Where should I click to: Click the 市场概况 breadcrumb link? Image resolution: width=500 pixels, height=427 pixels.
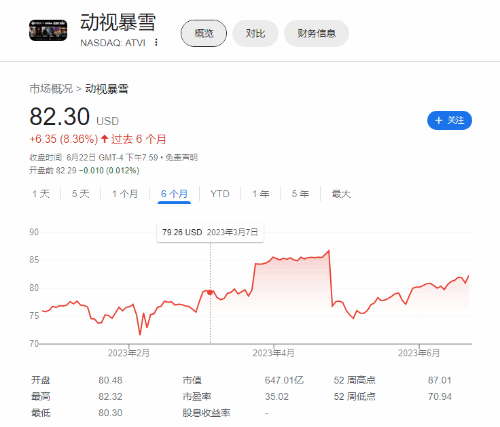[x=51, y=89]
